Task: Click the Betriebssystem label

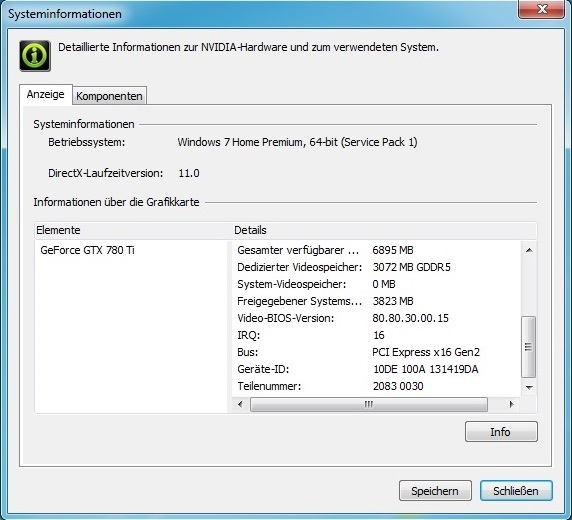Action: tap(86, 142)
